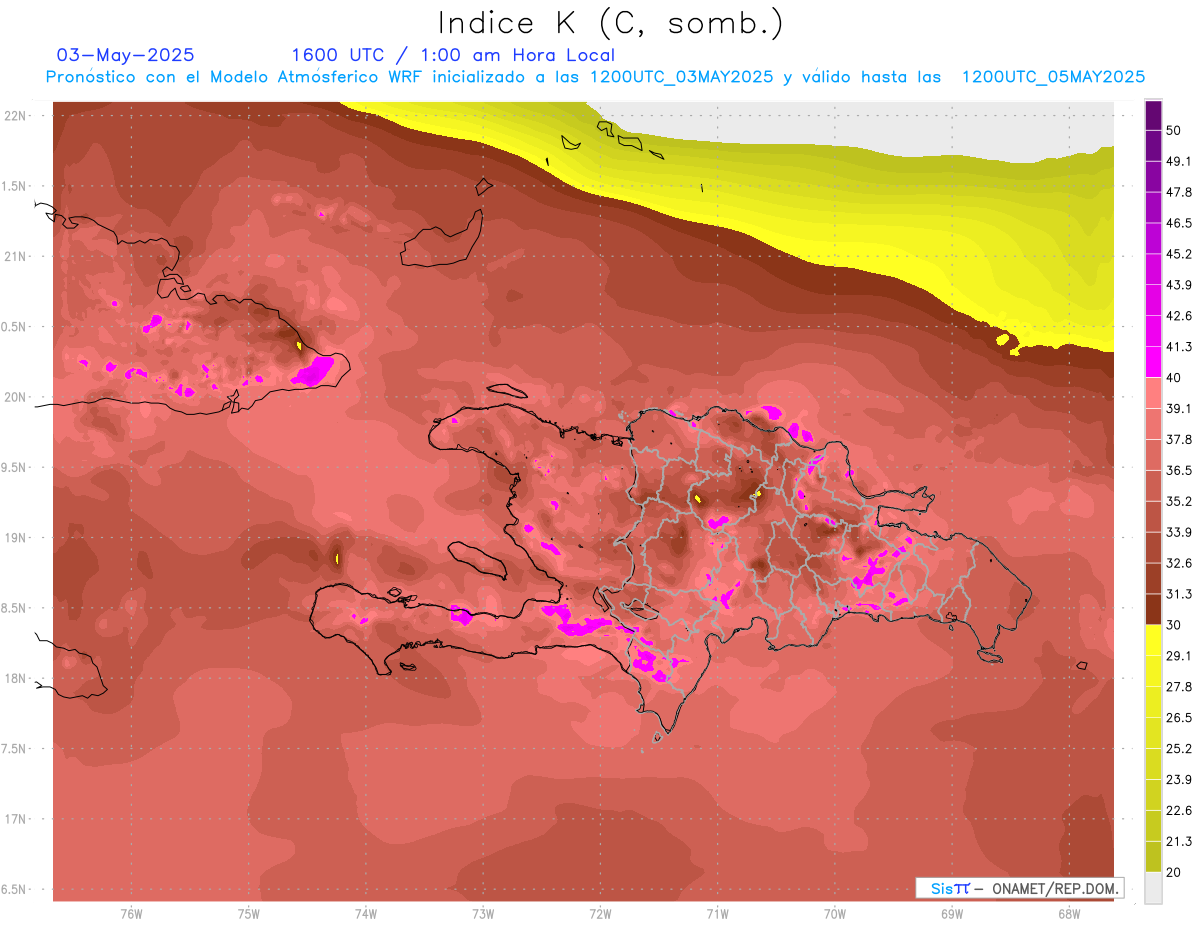Select the colorbar value "23.9"
The image size is (1200, 927).
pos(1180,780)
